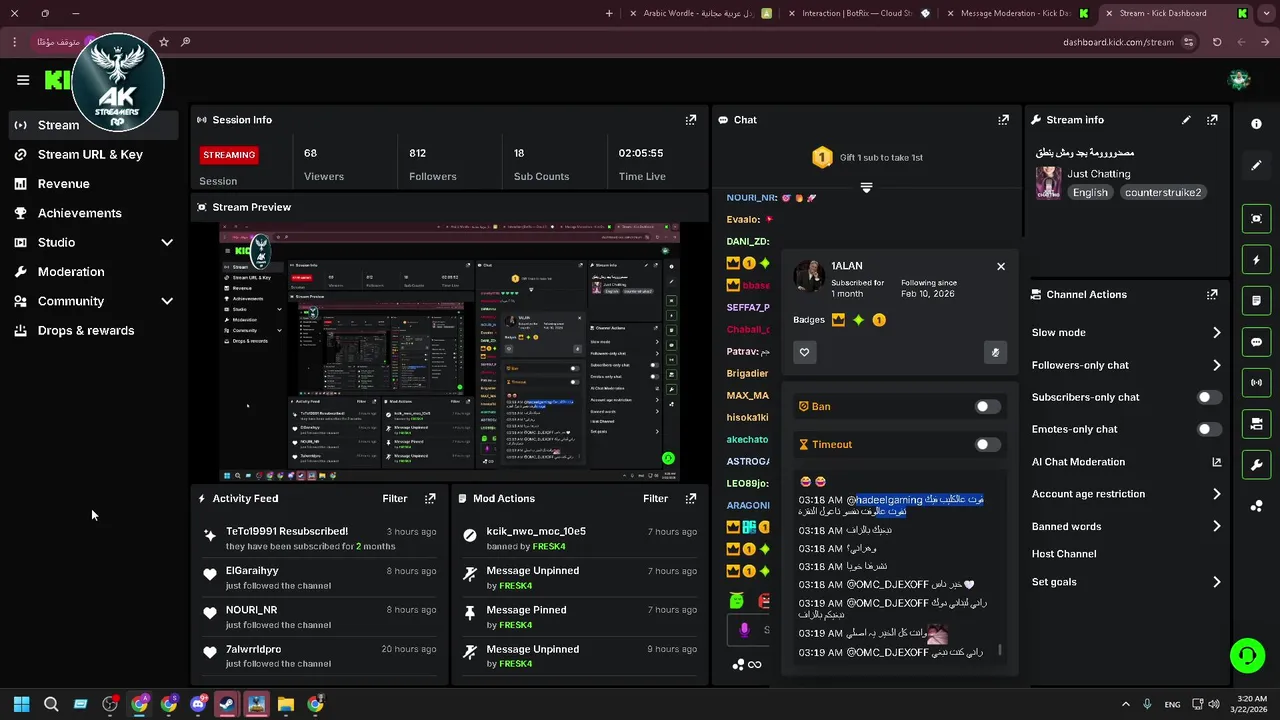The image size is (1280, 720).
Task: Click the English language tag
Action: (1090, 192)
